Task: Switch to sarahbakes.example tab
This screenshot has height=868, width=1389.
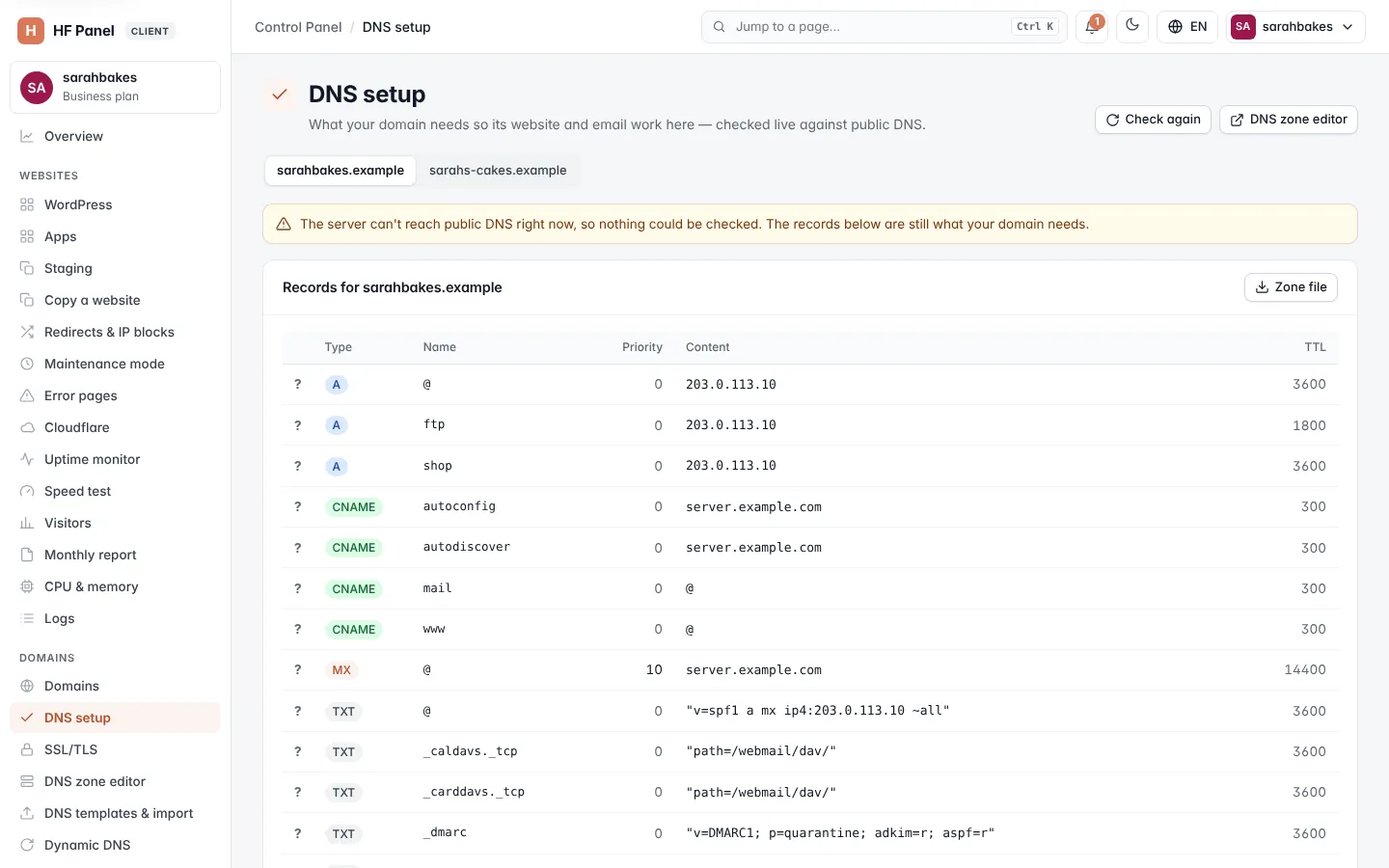Action: [x=340, y=171]
